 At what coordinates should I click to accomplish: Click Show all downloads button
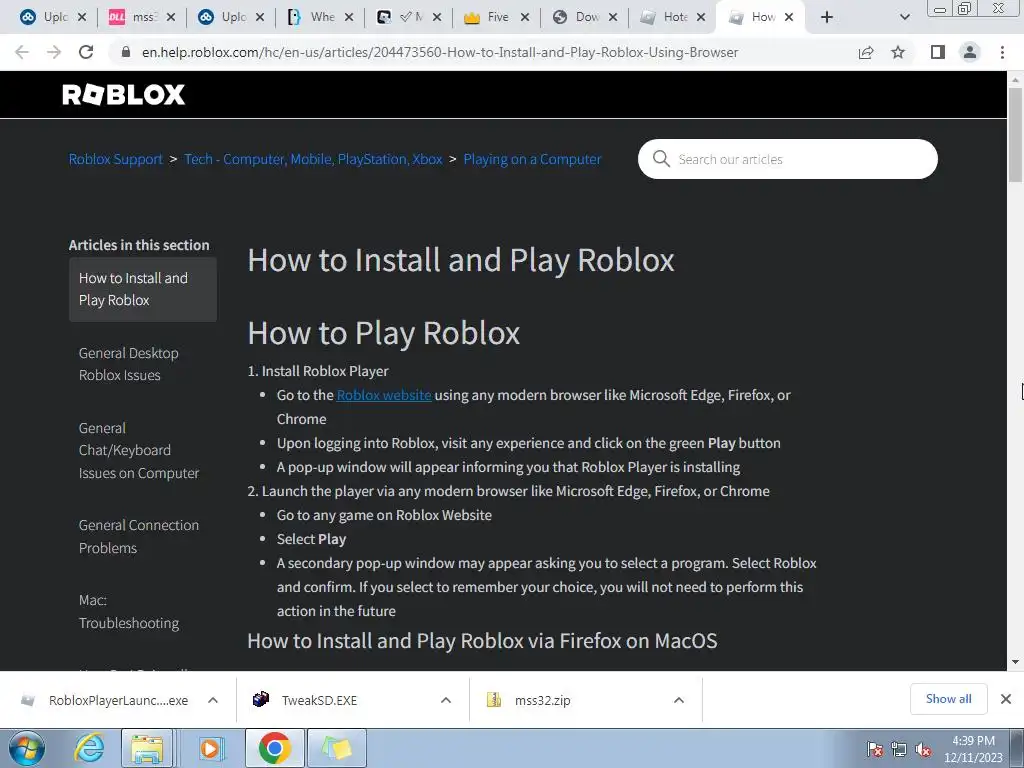(948, 699)
